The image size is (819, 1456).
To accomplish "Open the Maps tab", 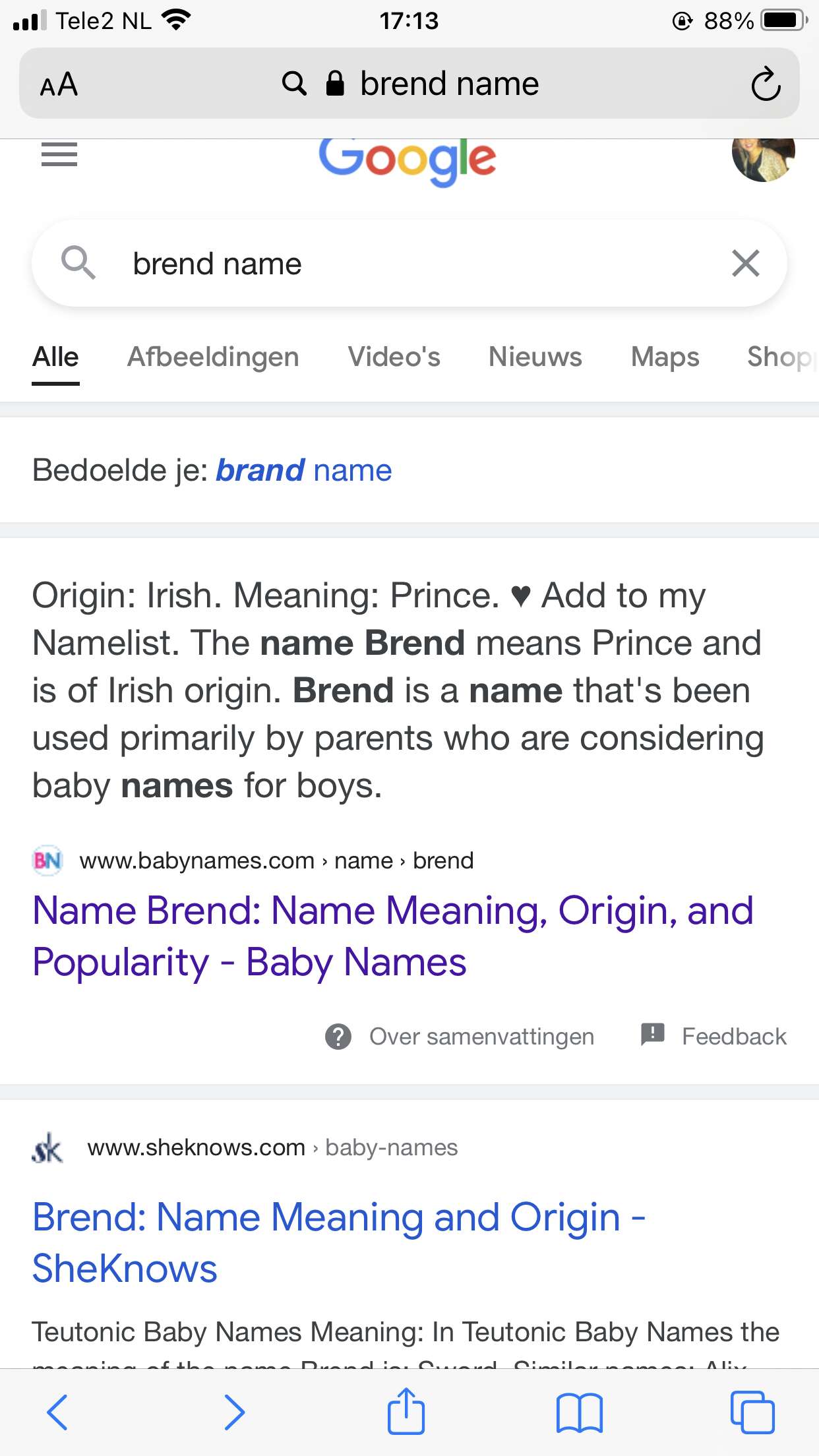I will [665, 357].
